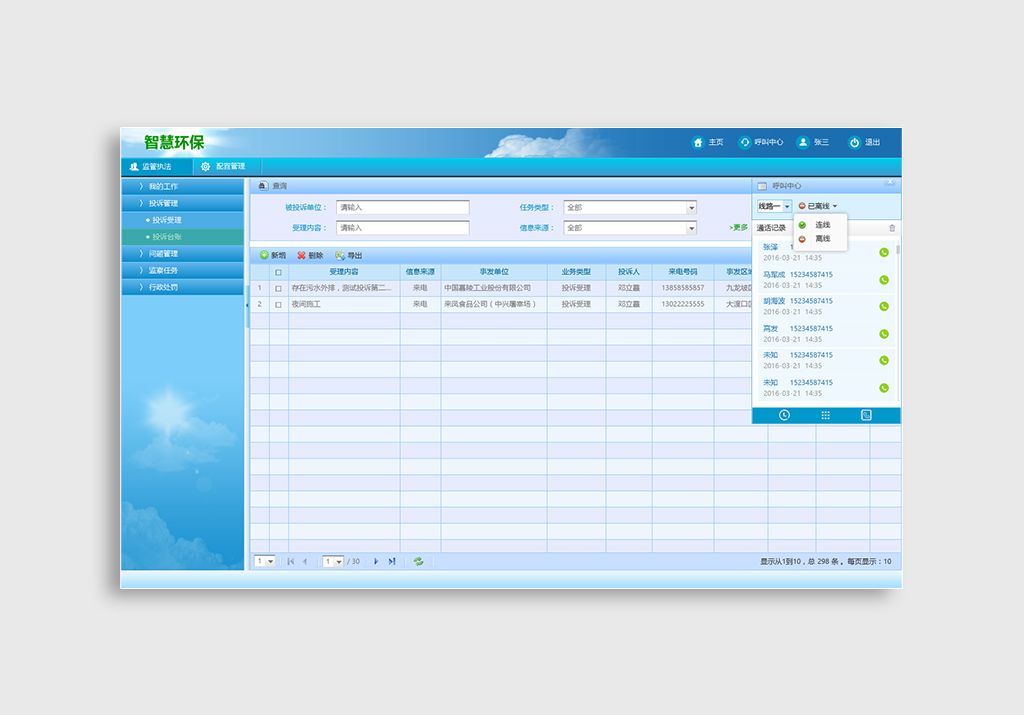Call back 马军成 with green phone icon
Image resolution: width=1024 pixels, height=715 pixels.
tap(884, 280)
